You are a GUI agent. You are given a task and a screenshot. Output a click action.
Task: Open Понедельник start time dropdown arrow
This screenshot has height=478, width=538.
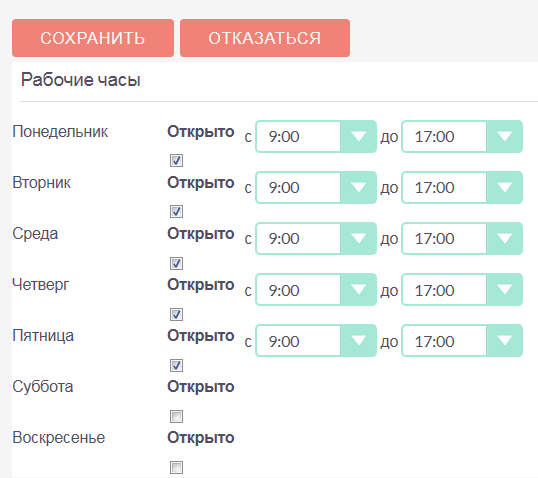click(x=358, y=137)
